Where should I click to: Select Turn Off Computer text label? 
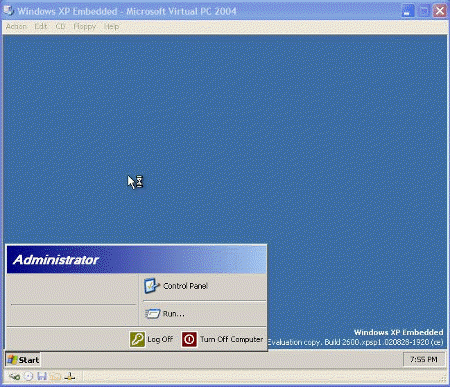coord(231,339)
